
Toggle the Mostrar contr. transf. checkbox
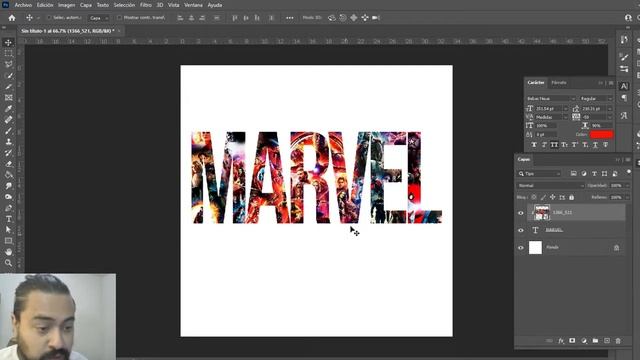tap(119, 18)
